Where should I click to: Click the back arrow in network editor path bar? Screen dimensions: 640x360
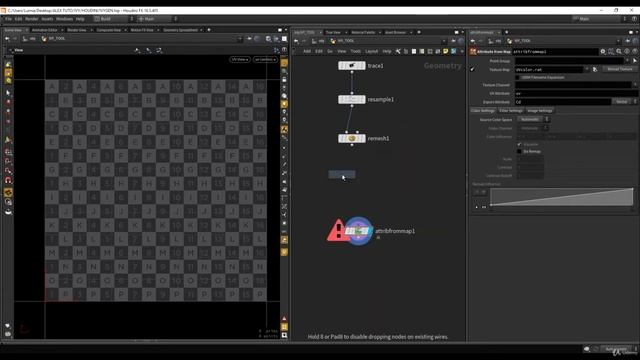pos(296,41)
